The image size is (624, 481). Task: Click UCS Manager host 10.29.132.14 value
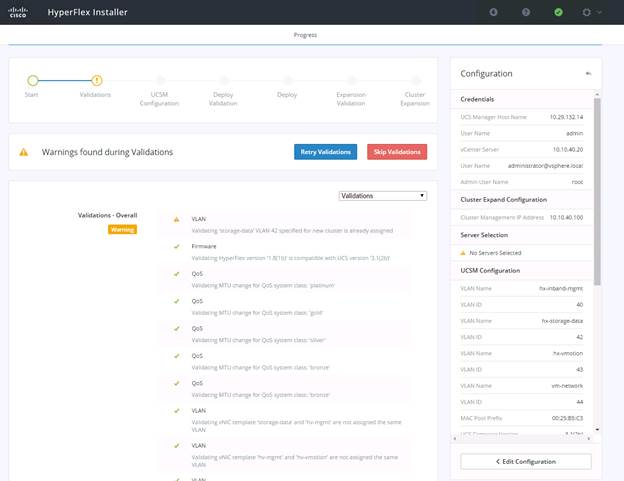[x=566, y=117]
